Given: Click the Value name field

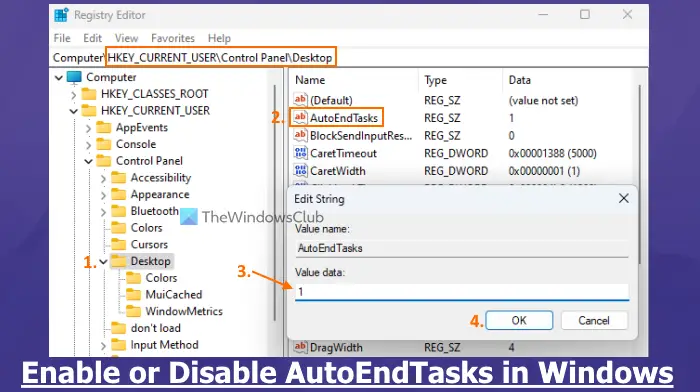Looking at the screenshot, I should (462, 248).
